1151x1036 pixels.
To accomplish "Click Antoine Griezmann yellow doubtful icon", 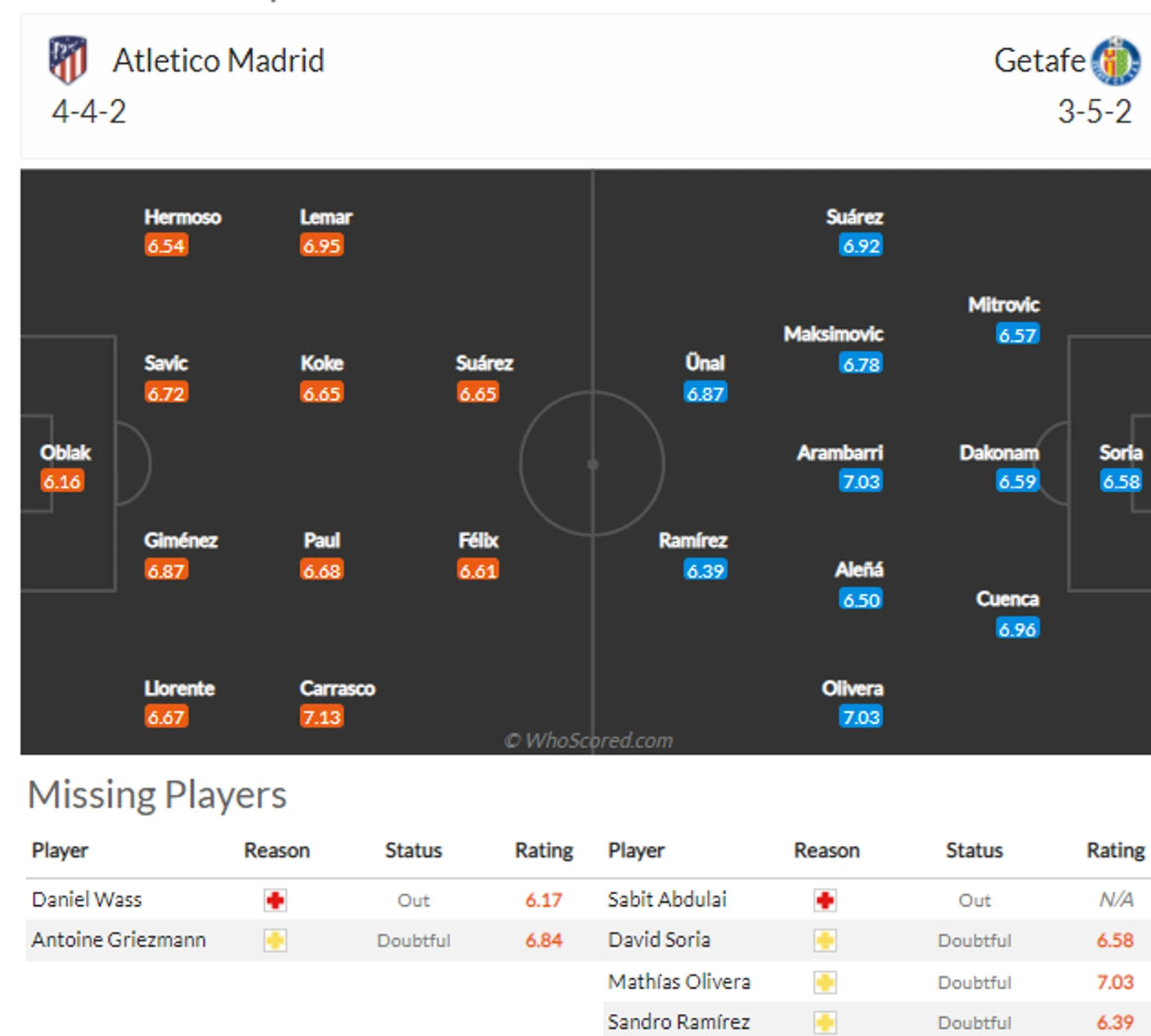I will coord(275,941).
